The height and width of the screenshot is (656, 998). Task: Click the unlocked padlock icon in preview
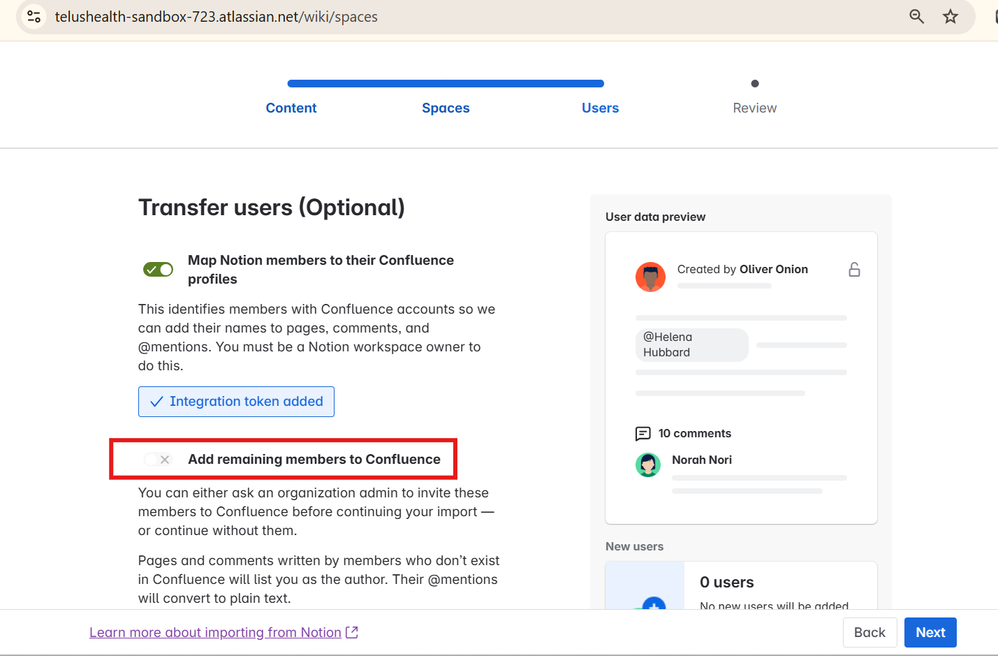click(x=854, y=270)
